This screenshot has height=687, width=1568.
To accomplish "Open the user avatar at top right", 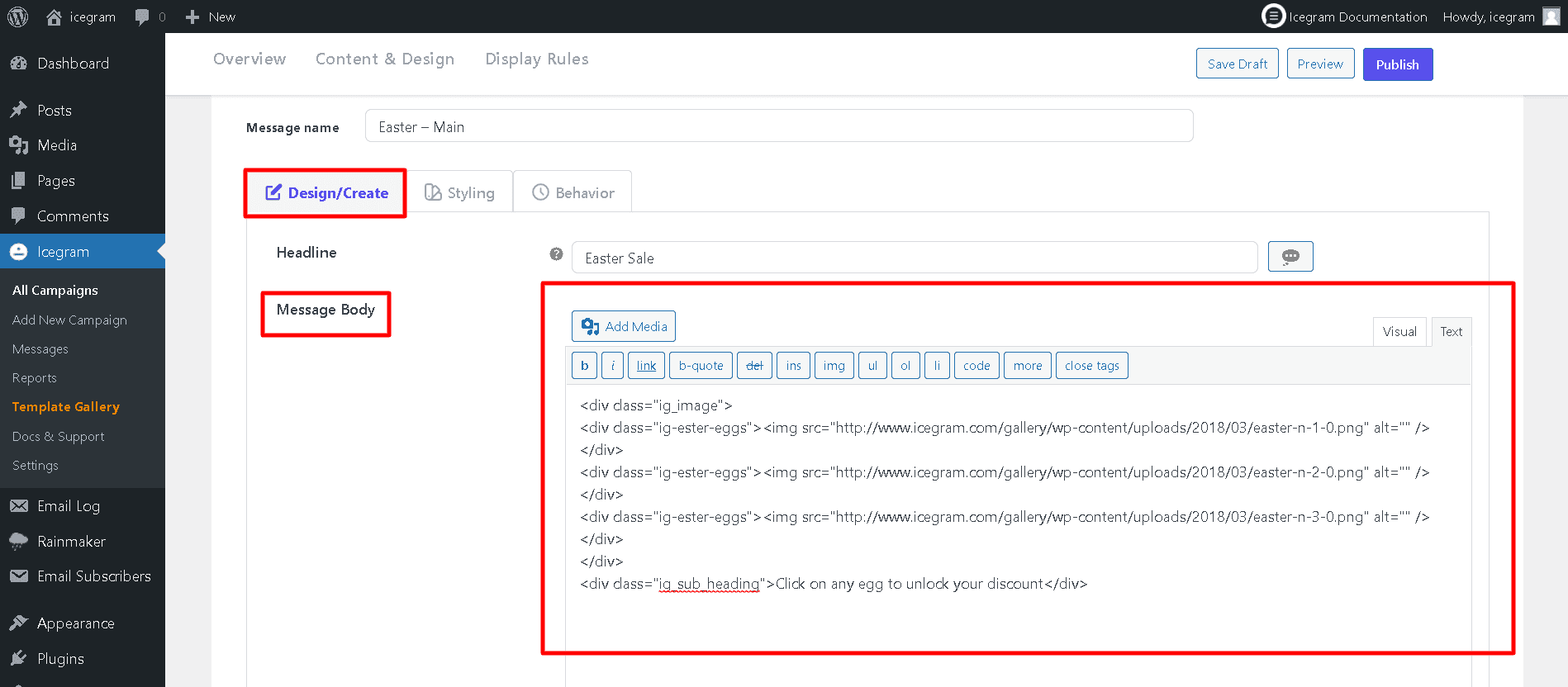I will click(1551, 17).
